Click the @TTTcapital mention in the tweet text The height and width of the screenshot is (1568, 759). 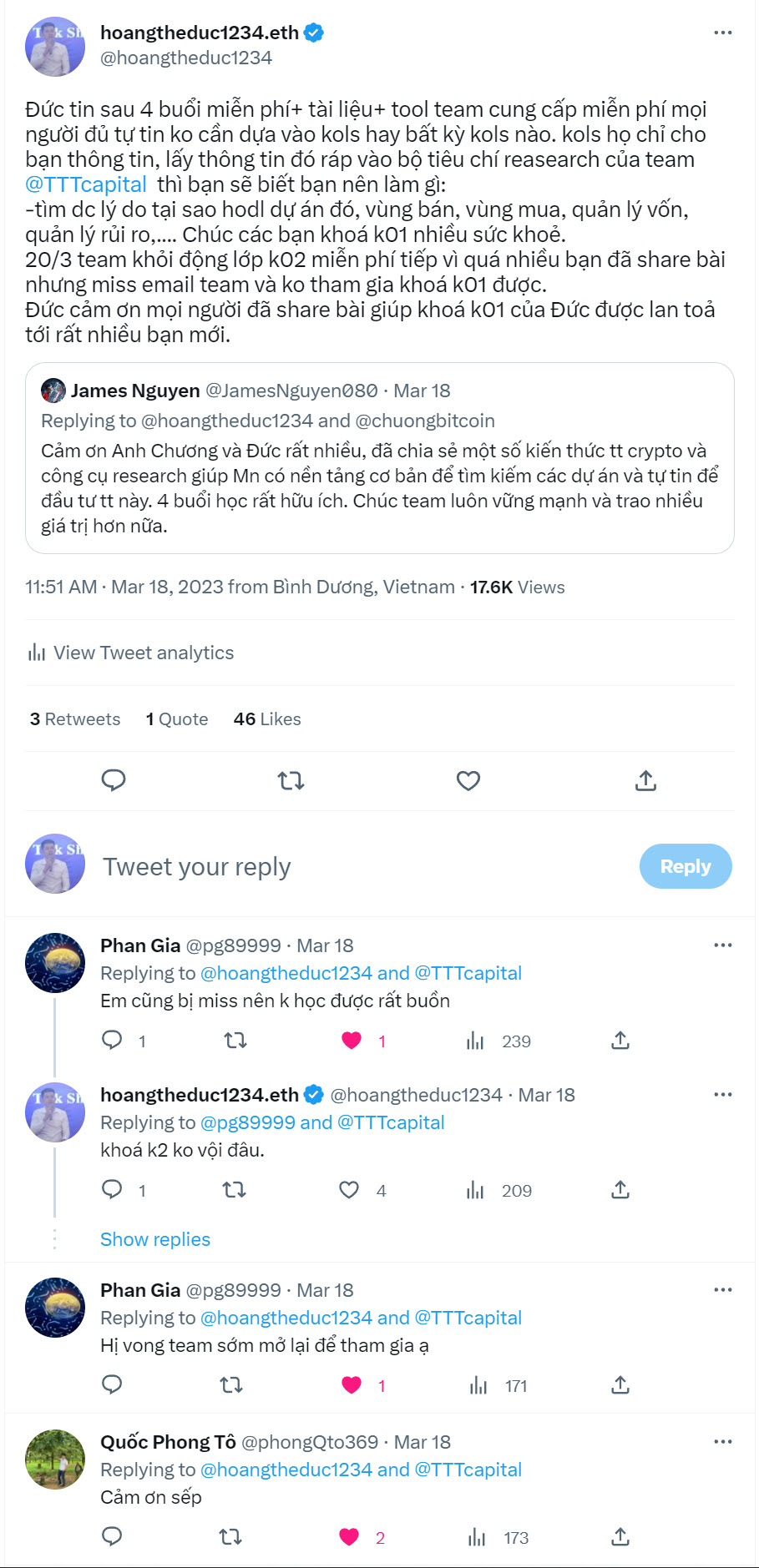(x=86, y=184)
